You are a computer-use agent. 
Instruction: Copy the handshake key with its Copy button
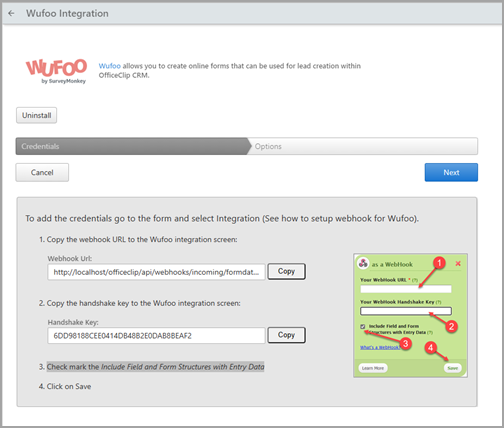(x=286, y=335)
